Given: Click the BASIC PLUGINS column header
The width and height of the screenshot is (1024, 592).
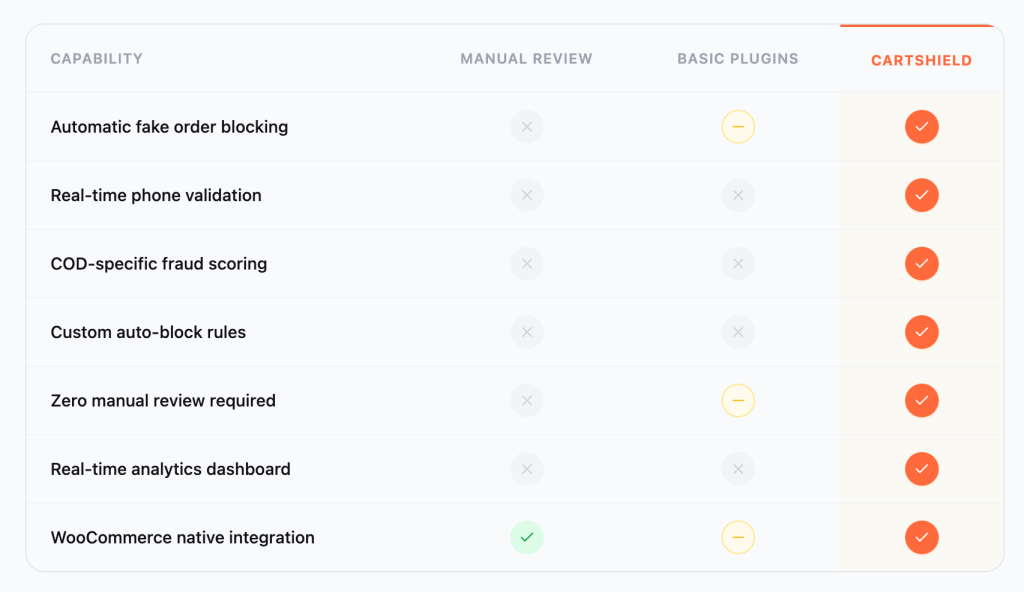Looking at the screenshot, I should 738,59.
